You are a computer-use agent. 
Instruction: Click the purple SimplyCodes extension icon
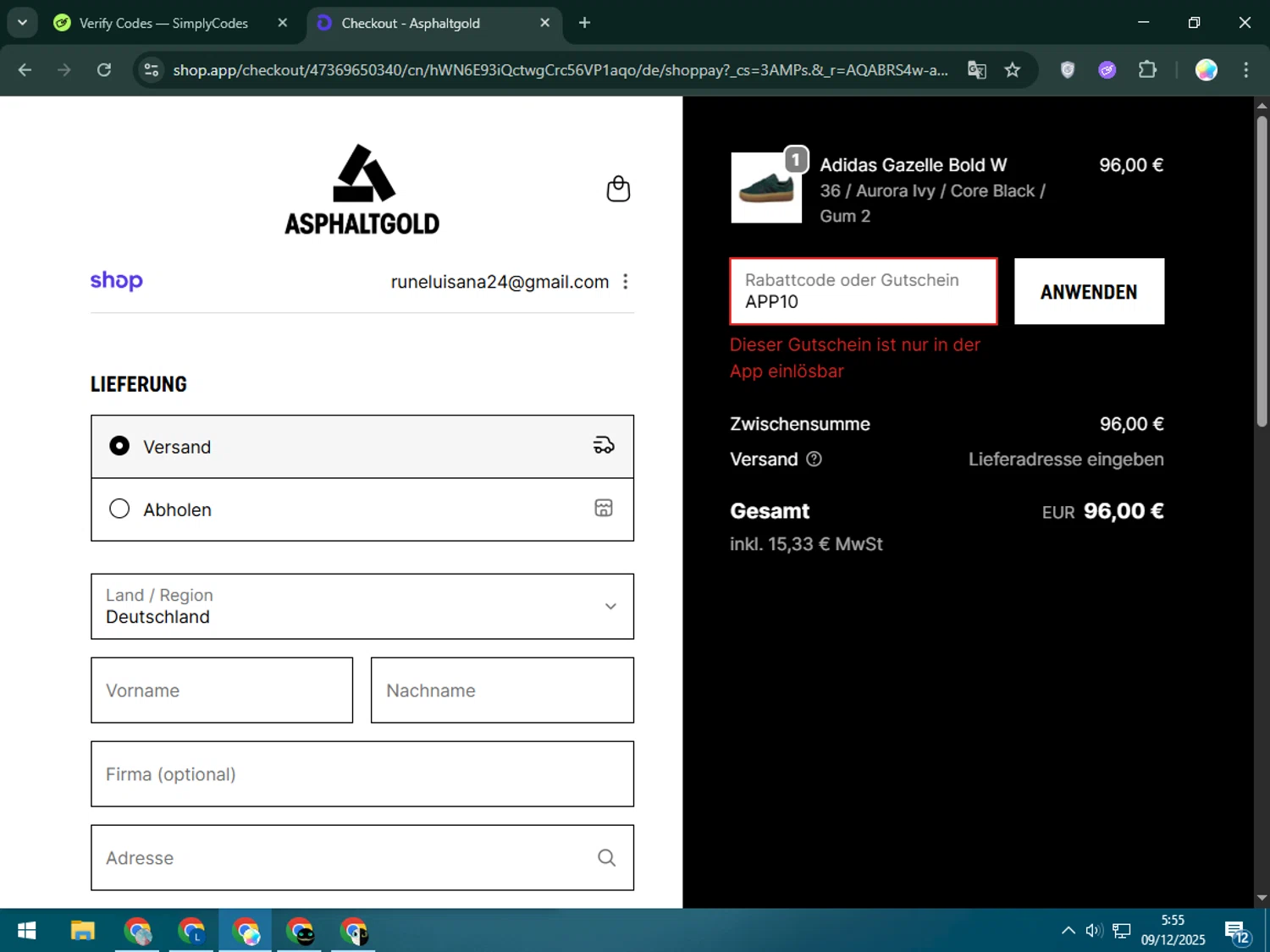click(x=1107, y=70)
